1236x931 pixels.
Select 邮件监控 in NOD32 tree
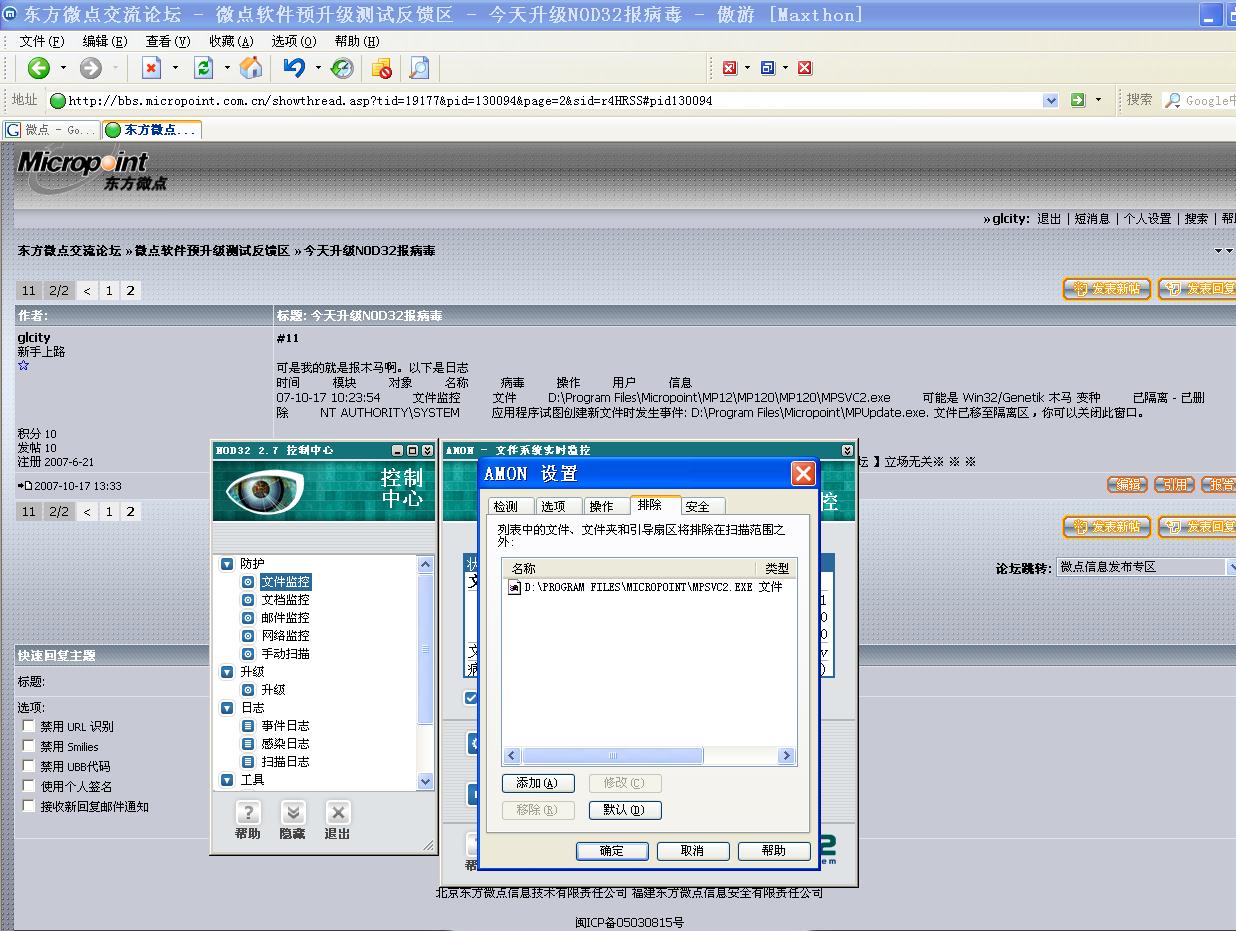(285, 618)
